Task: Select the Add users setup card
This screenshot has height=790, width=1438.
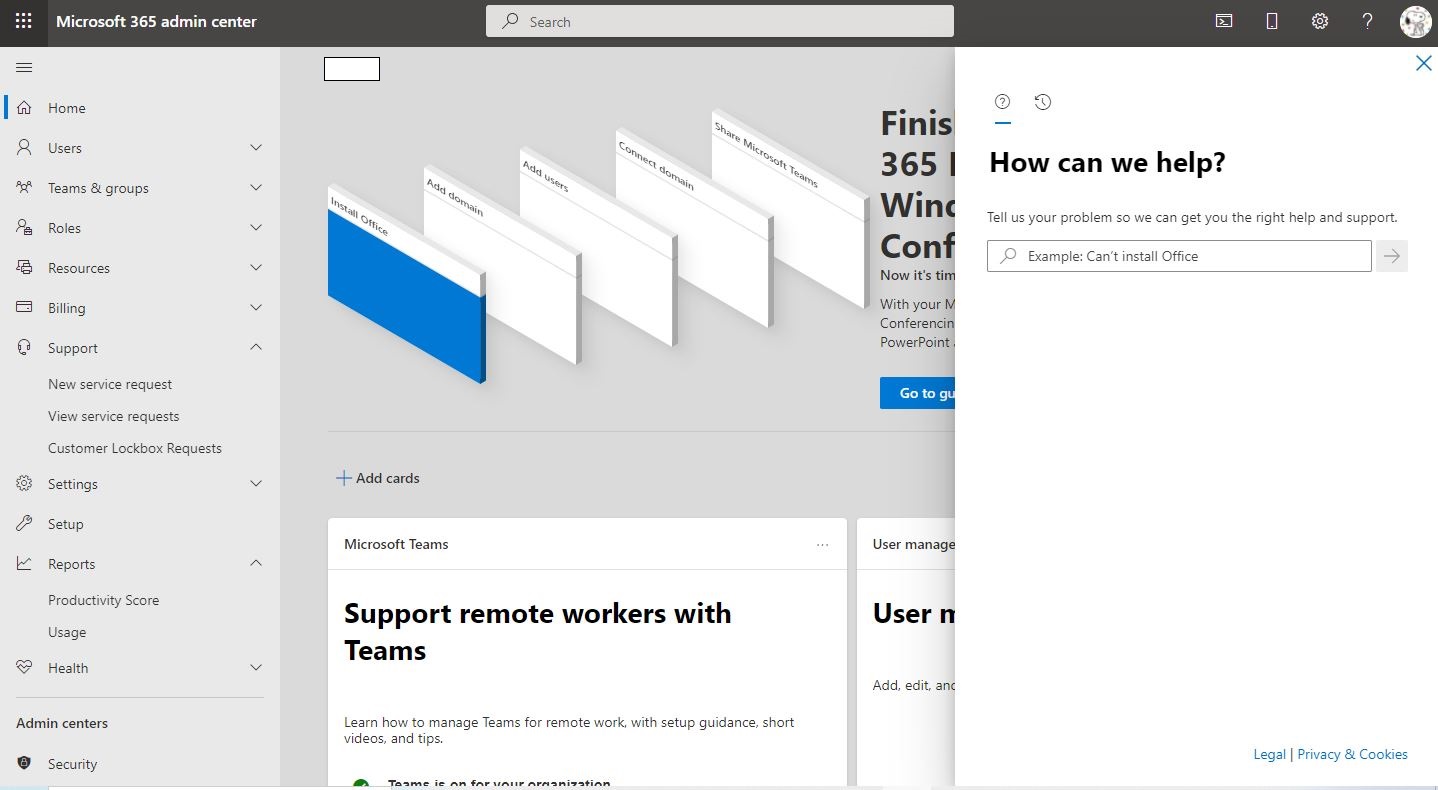Action: [x=598, y=245]
